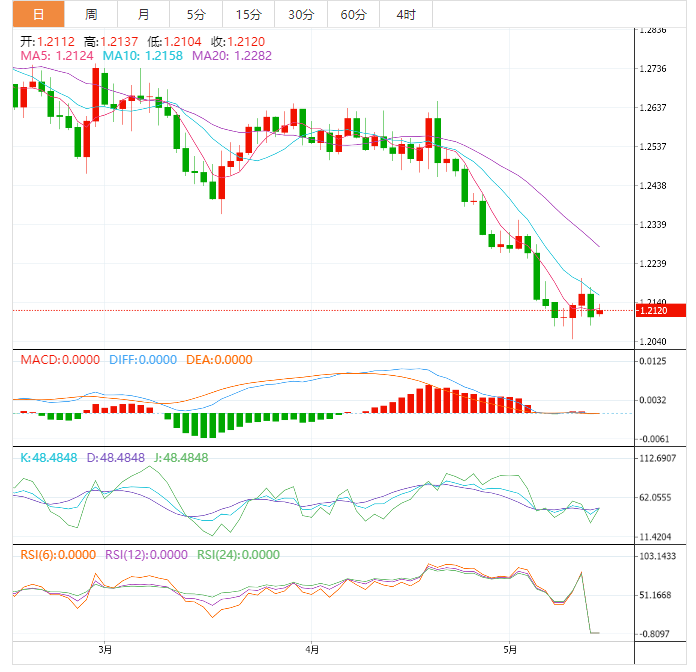Viewport: 696px width, 672px height.
Task: Click the MA5: 1.2124 legend label
Action: point(57,55)
